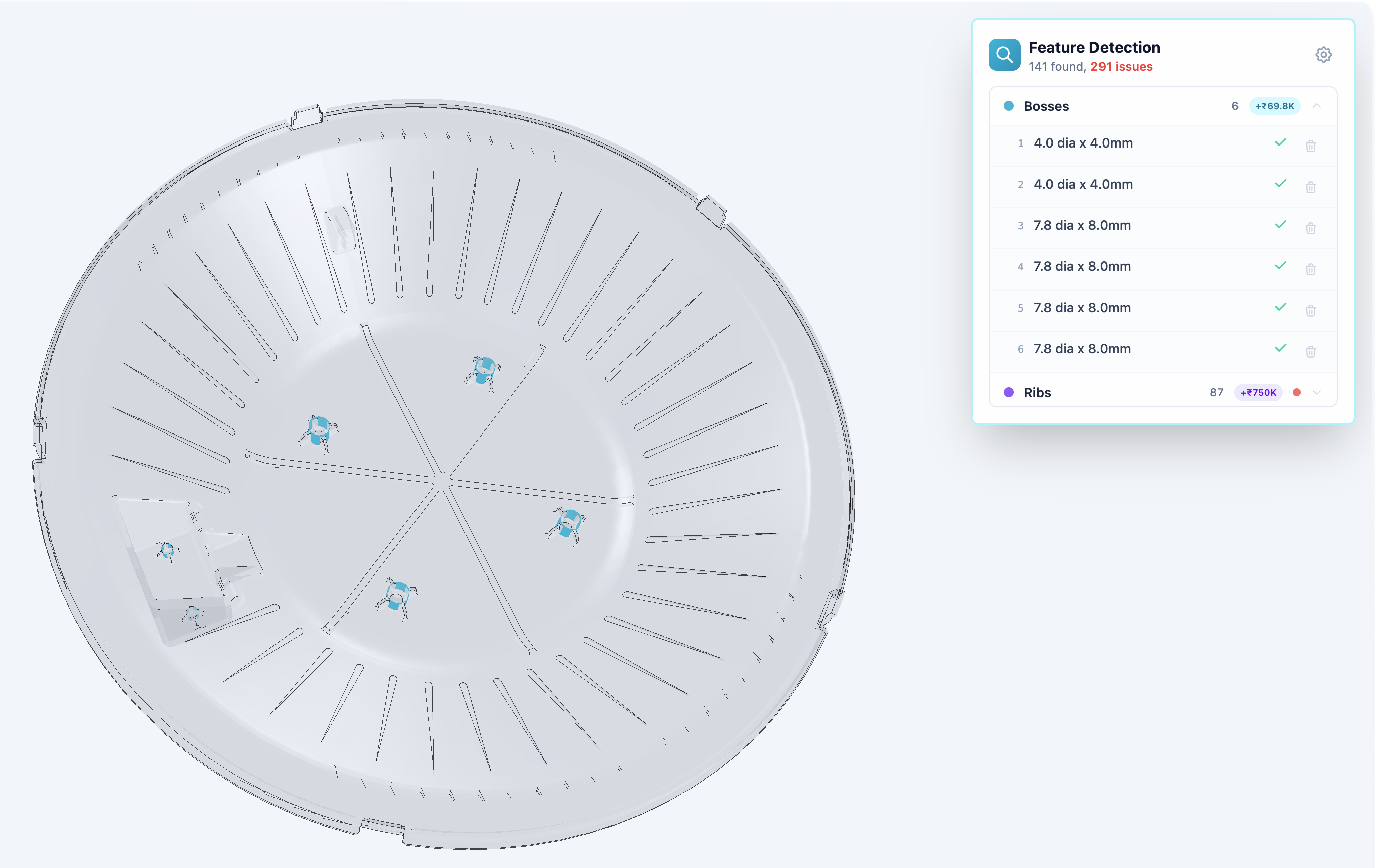
Task: Approve boss 5 via its check toggle
Action: pos(1280,307)
